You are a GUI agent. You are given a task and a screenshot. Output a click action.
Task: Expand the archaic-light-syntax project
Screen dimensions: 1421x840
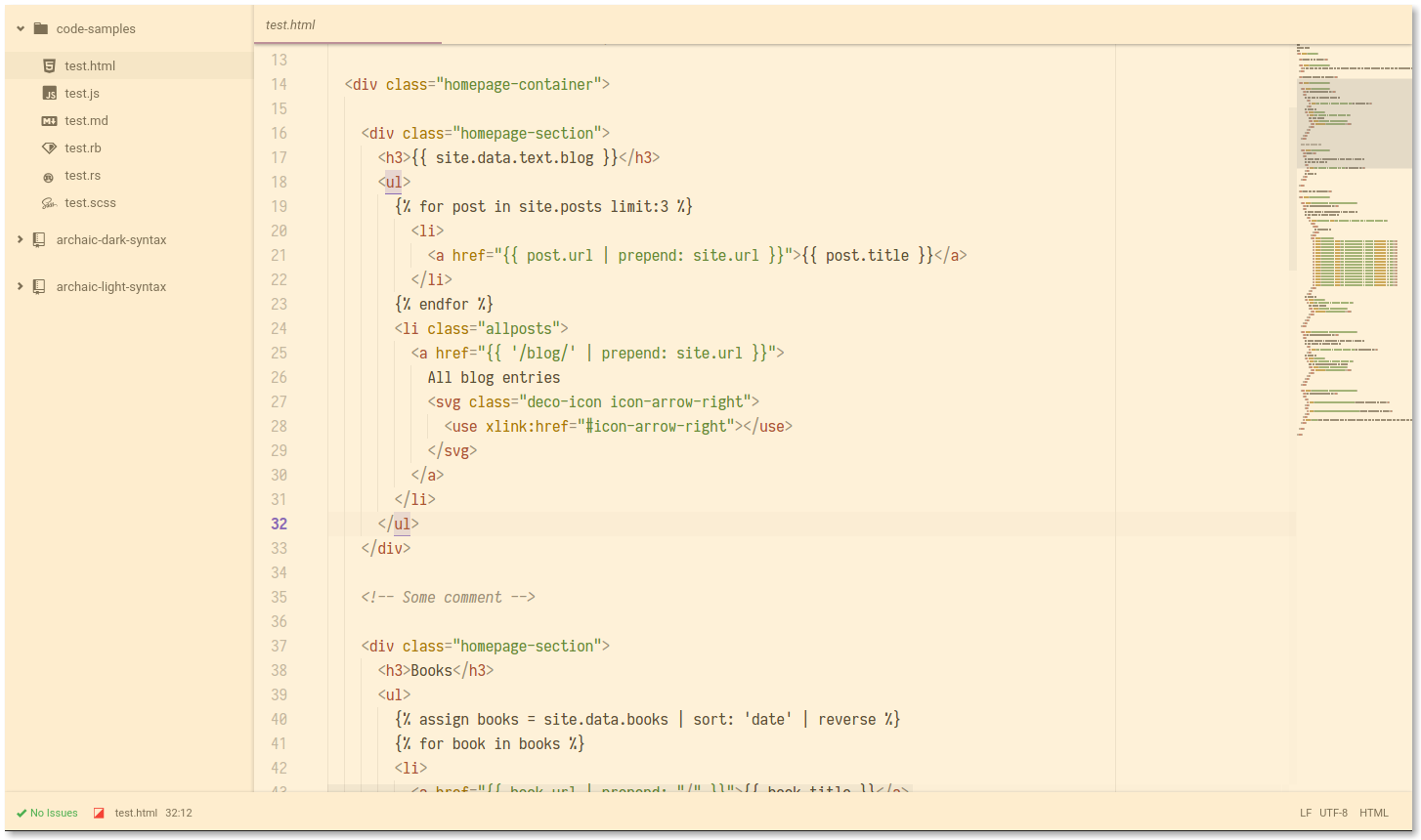[20, 286]
